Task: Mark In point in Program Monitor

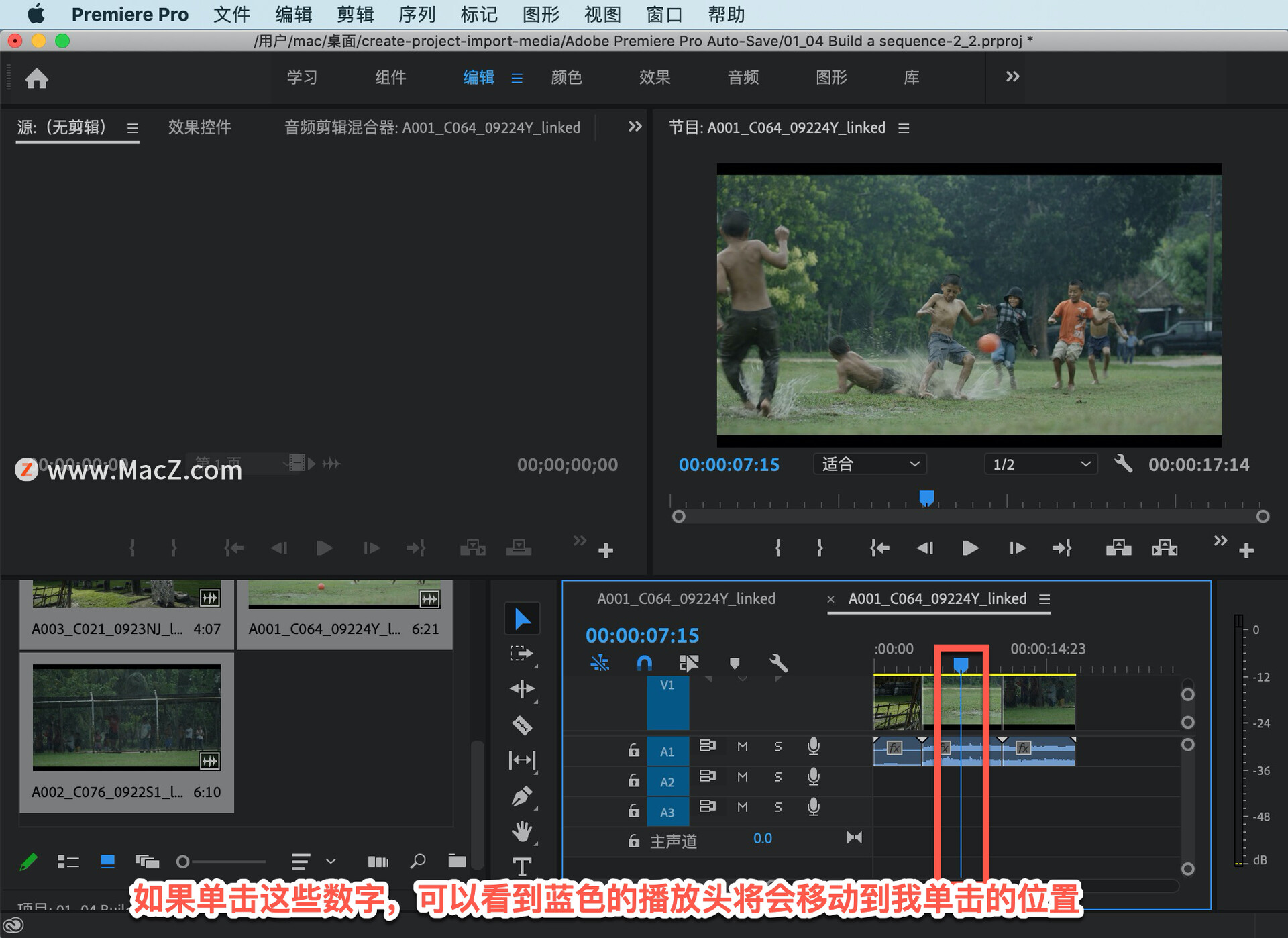Action: point(778,548)
